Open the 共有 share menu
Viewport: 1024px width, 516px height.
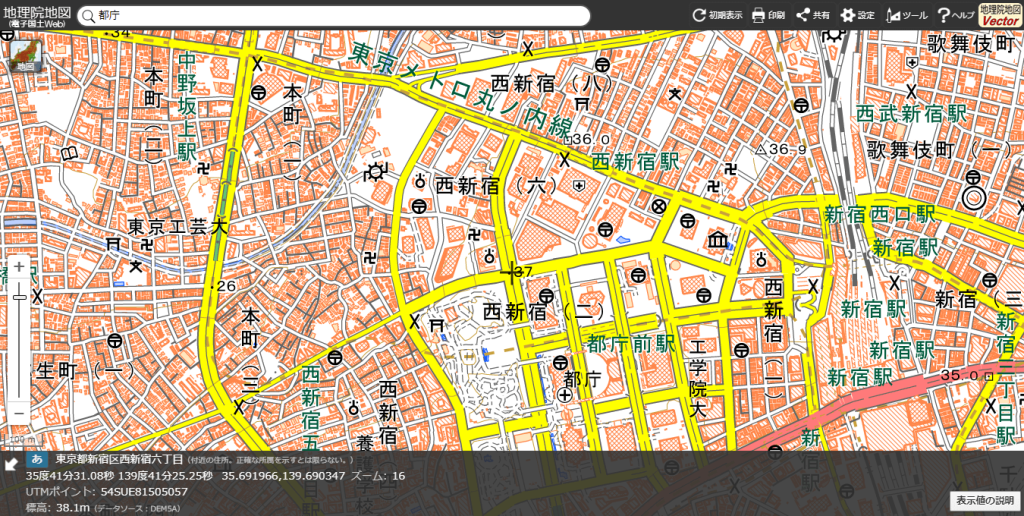pos(812,15)
